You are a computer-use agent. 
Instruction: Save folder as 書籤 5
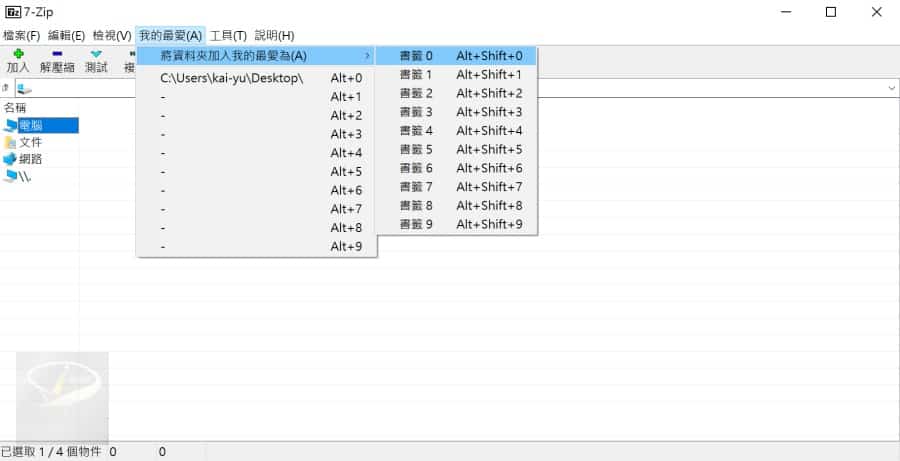point(456,149)
